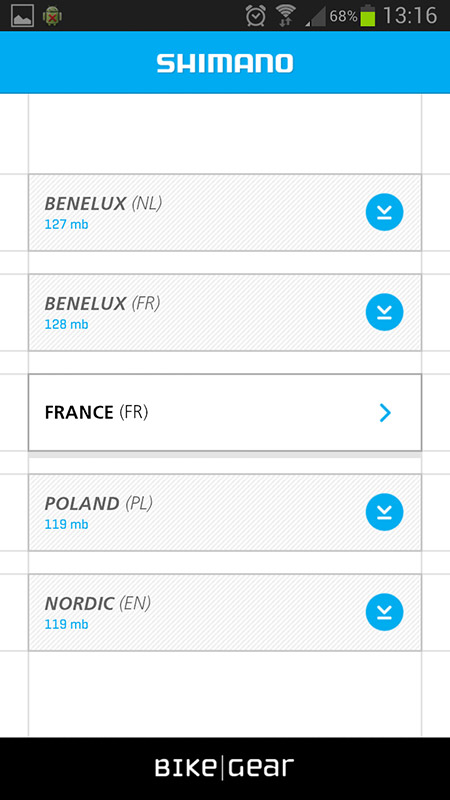Tap the 13:16 clock display
The height and width of the screenshot is (800, 450).
click(x=410, y=16)
